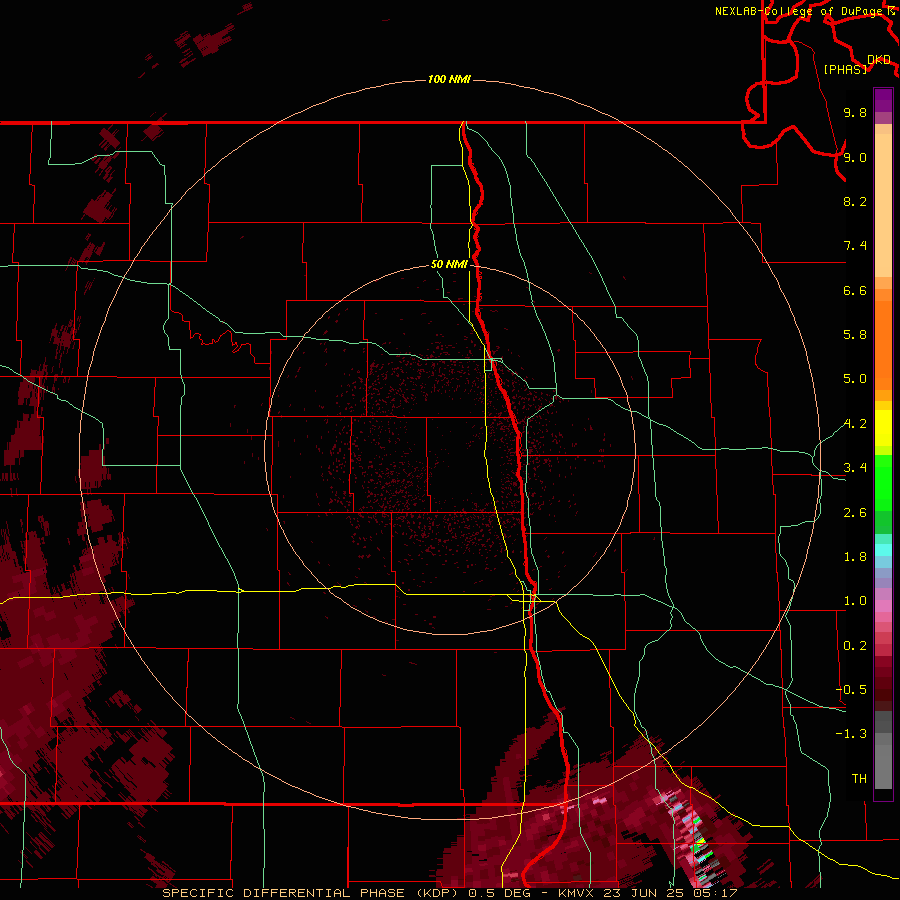Click the 5.8 value on the color scale
This screenshot has height=900, width=900.
click(x=855, y=335)
